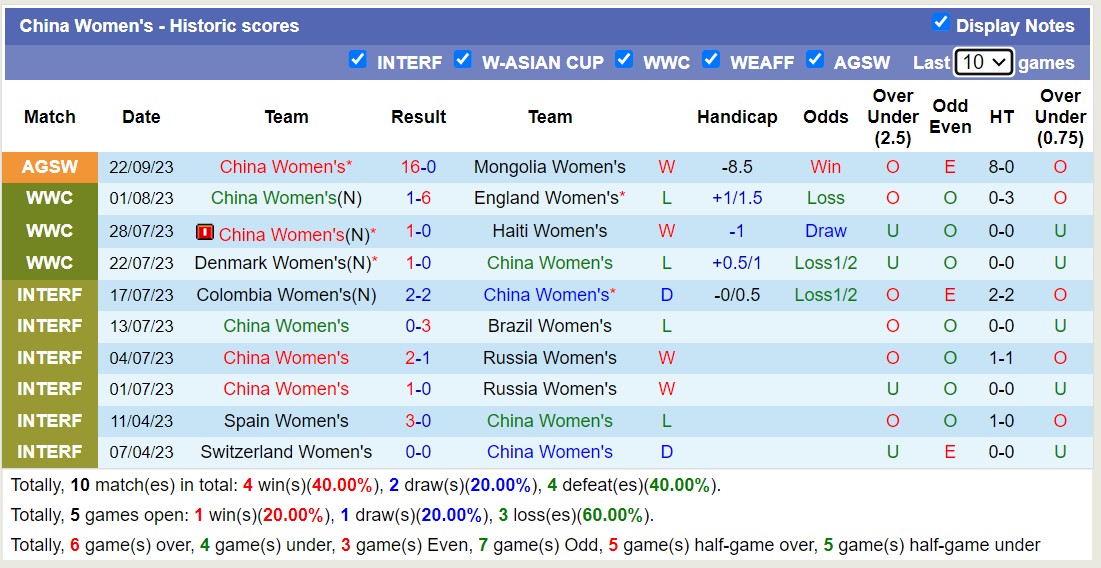Uncheck the INTERF filter checkbox
1101x568 pixels.
(x=357, y=60)
